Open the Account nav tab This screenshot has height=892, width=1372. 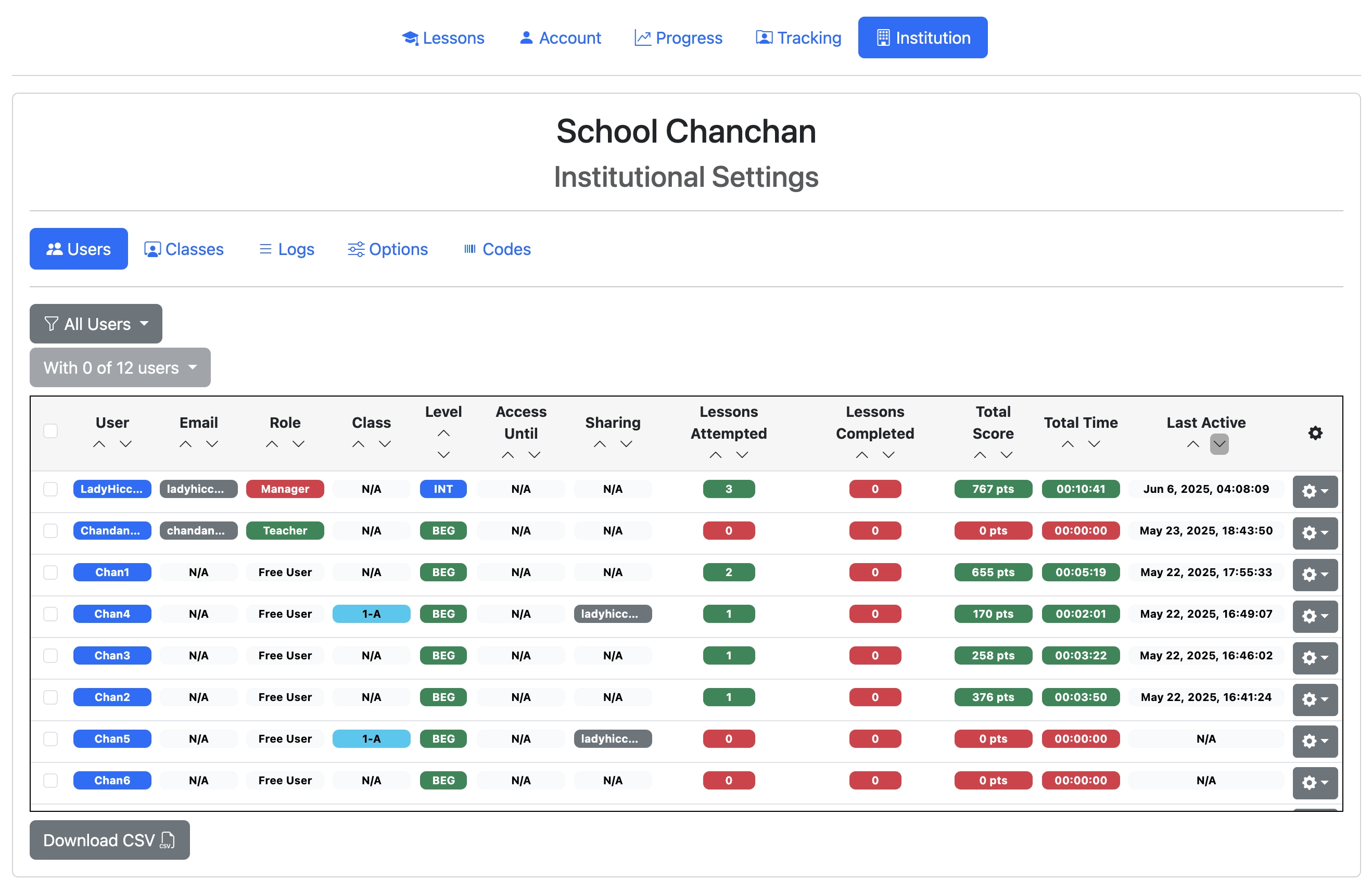point(560,37)
